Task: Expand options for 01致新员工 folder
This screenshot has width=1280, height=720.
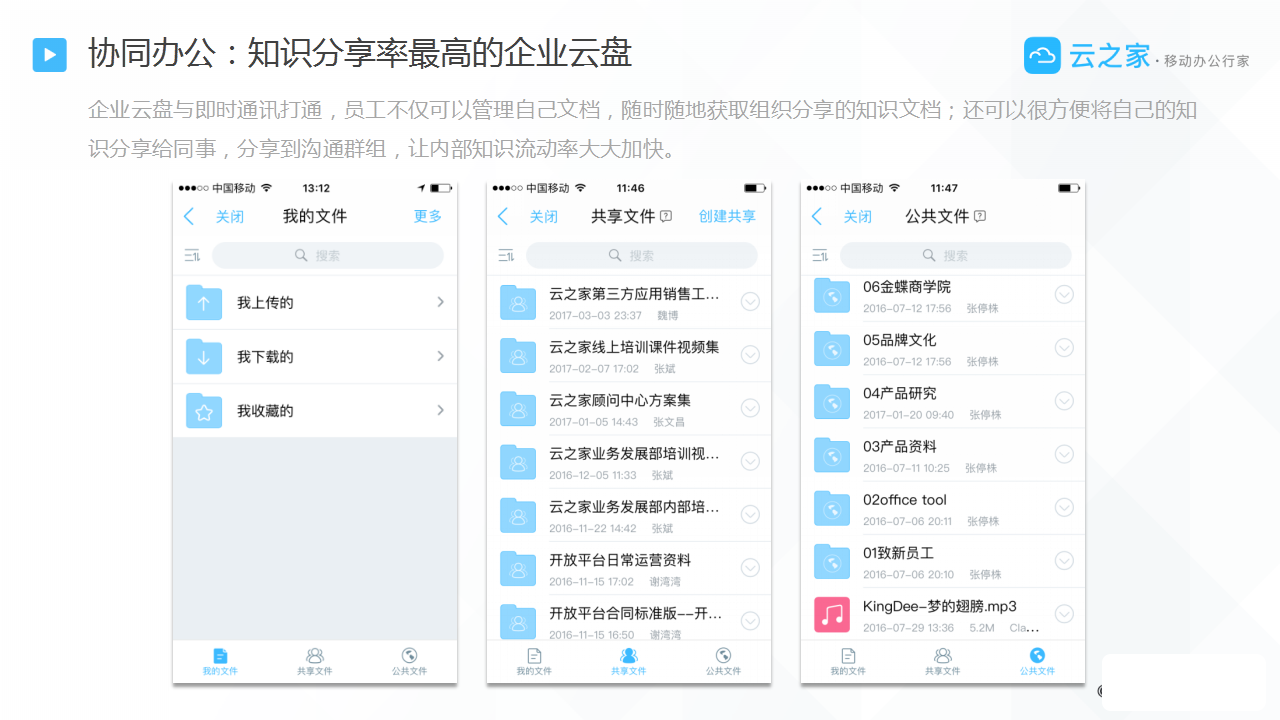Action: tap(1064, 560)
